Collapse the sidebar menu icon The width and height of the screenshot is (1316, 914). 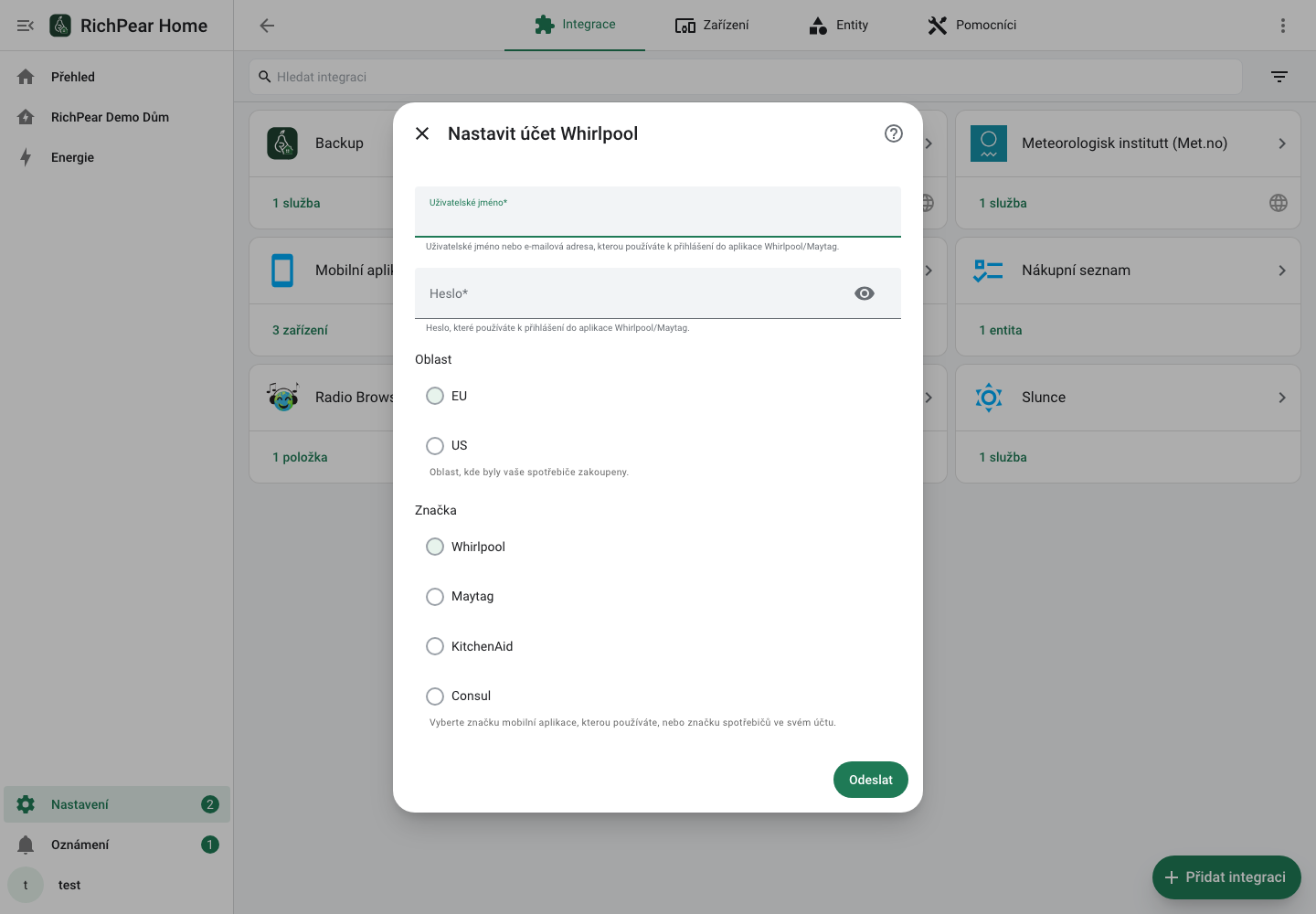pos(26,26)
